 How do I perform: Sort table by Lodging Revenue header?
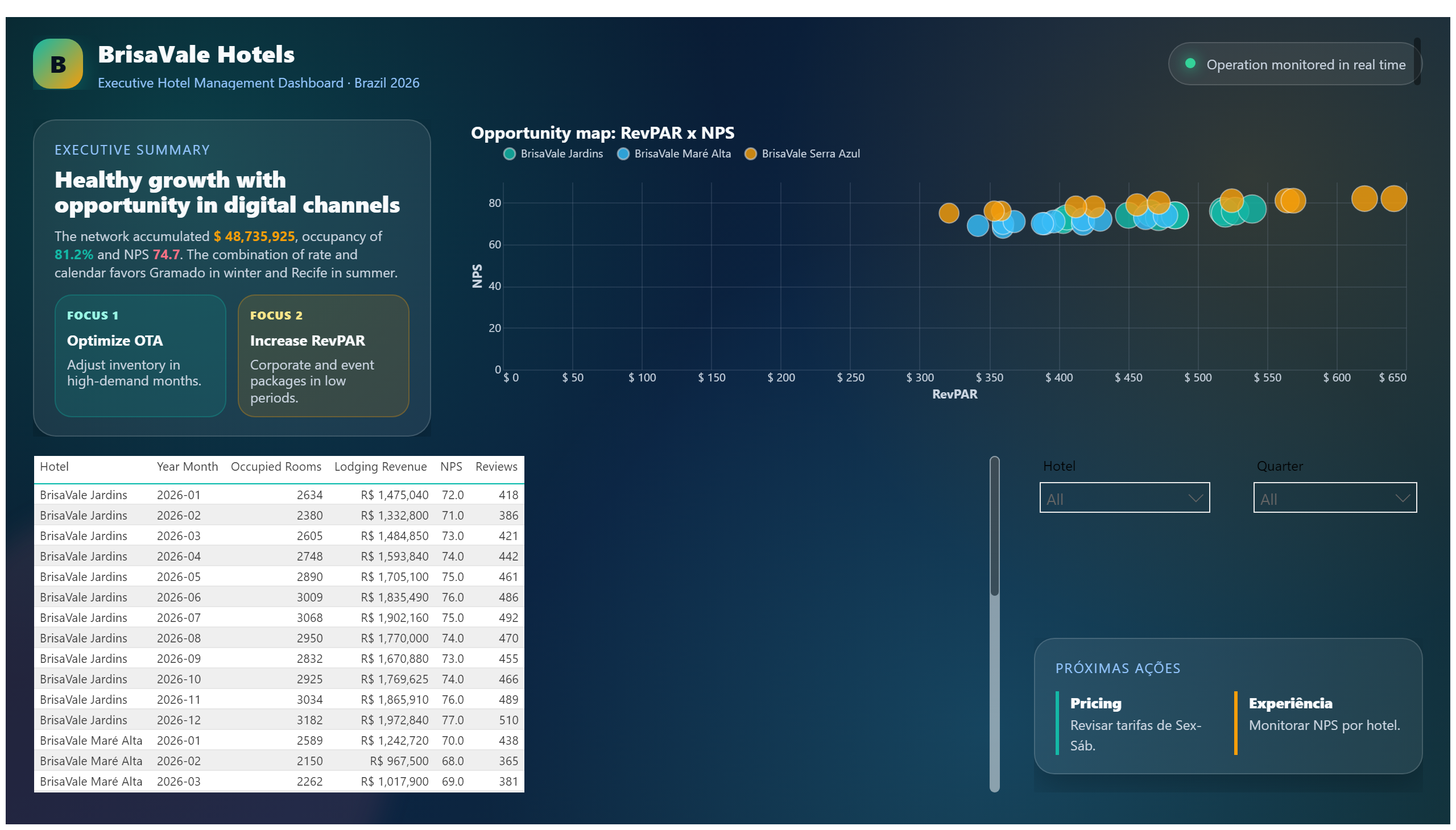pos(380,467)
